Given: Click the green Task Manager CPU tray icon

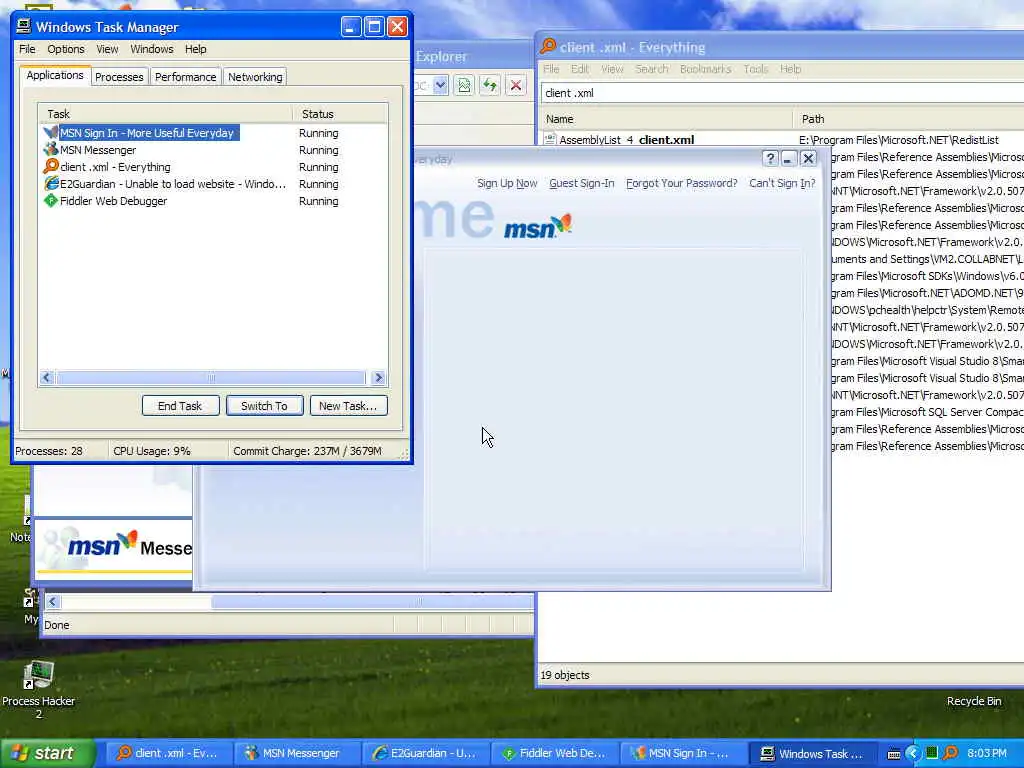Looking at the screenshot, I should point(932,753).
